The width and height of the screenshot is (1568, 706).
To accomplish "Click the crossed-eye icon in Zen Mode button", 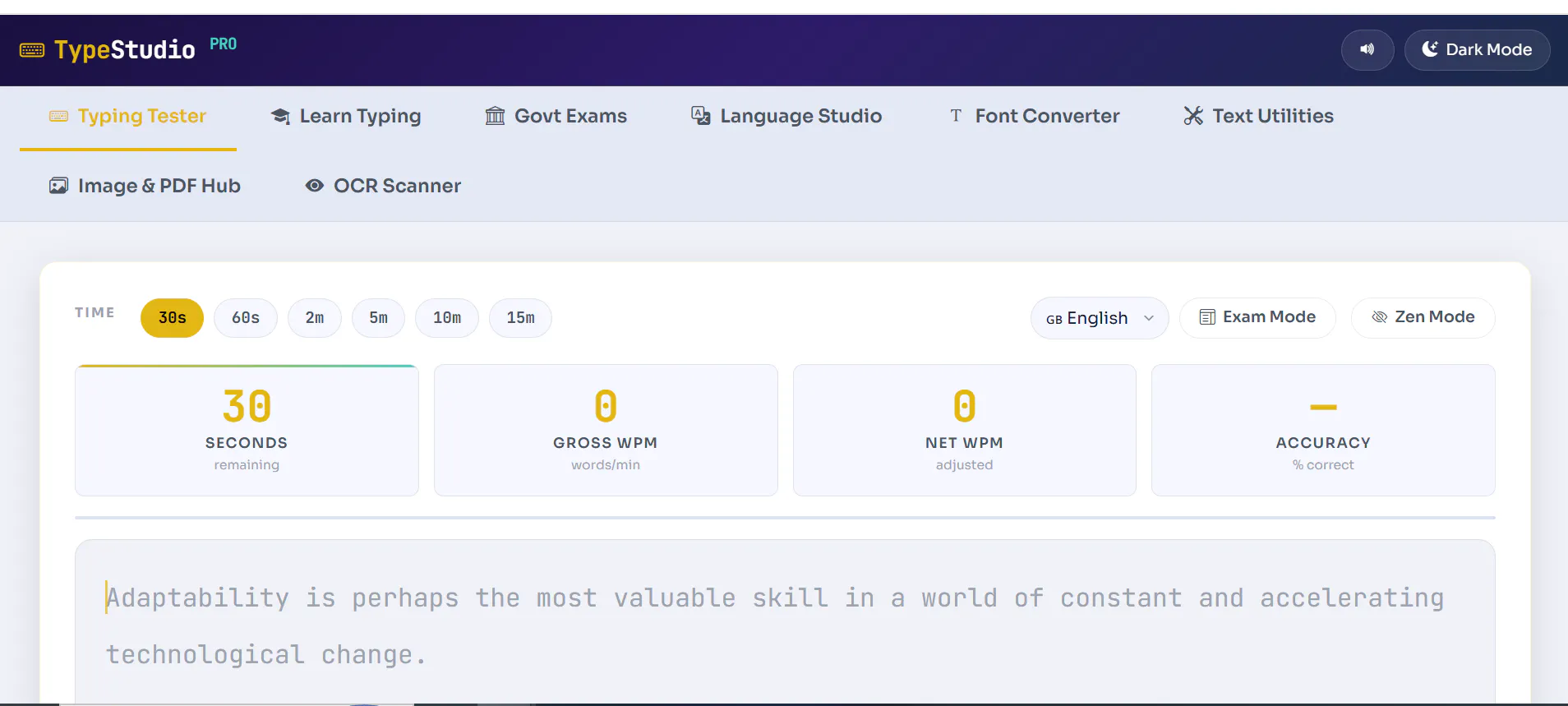I will 1380,317.
